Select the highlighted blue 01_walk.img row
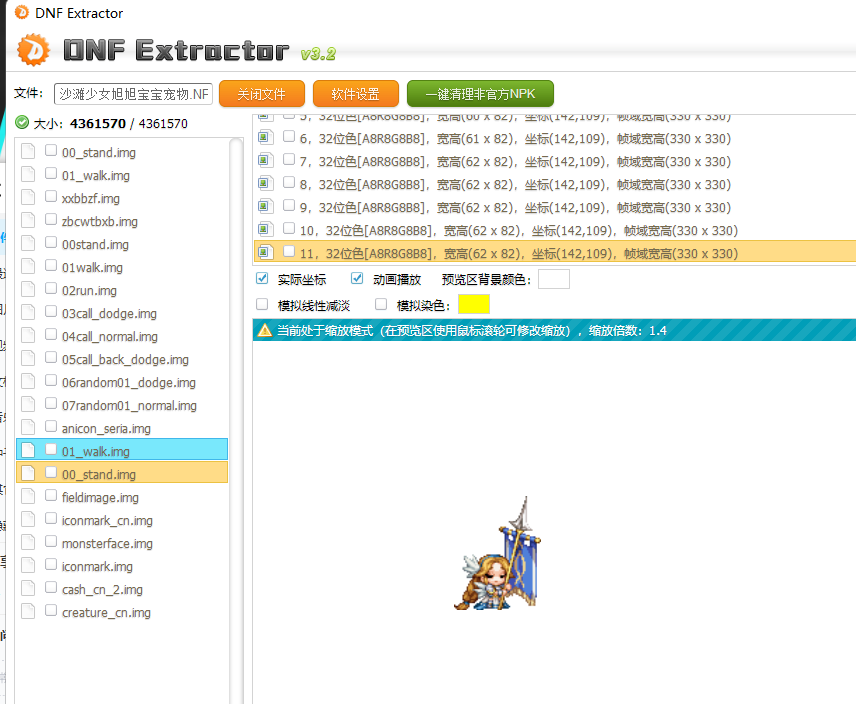856x704 pixels. [x=122, y=450]
